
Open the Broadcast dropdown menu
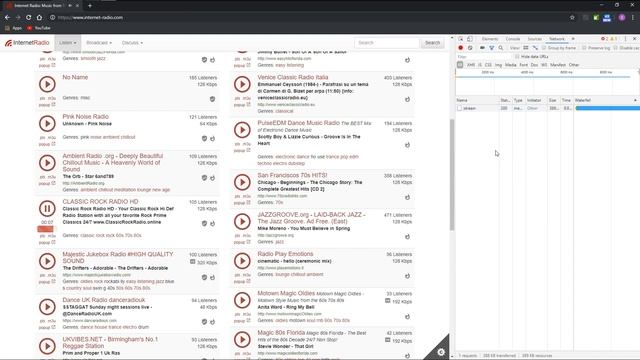(99, 42)
